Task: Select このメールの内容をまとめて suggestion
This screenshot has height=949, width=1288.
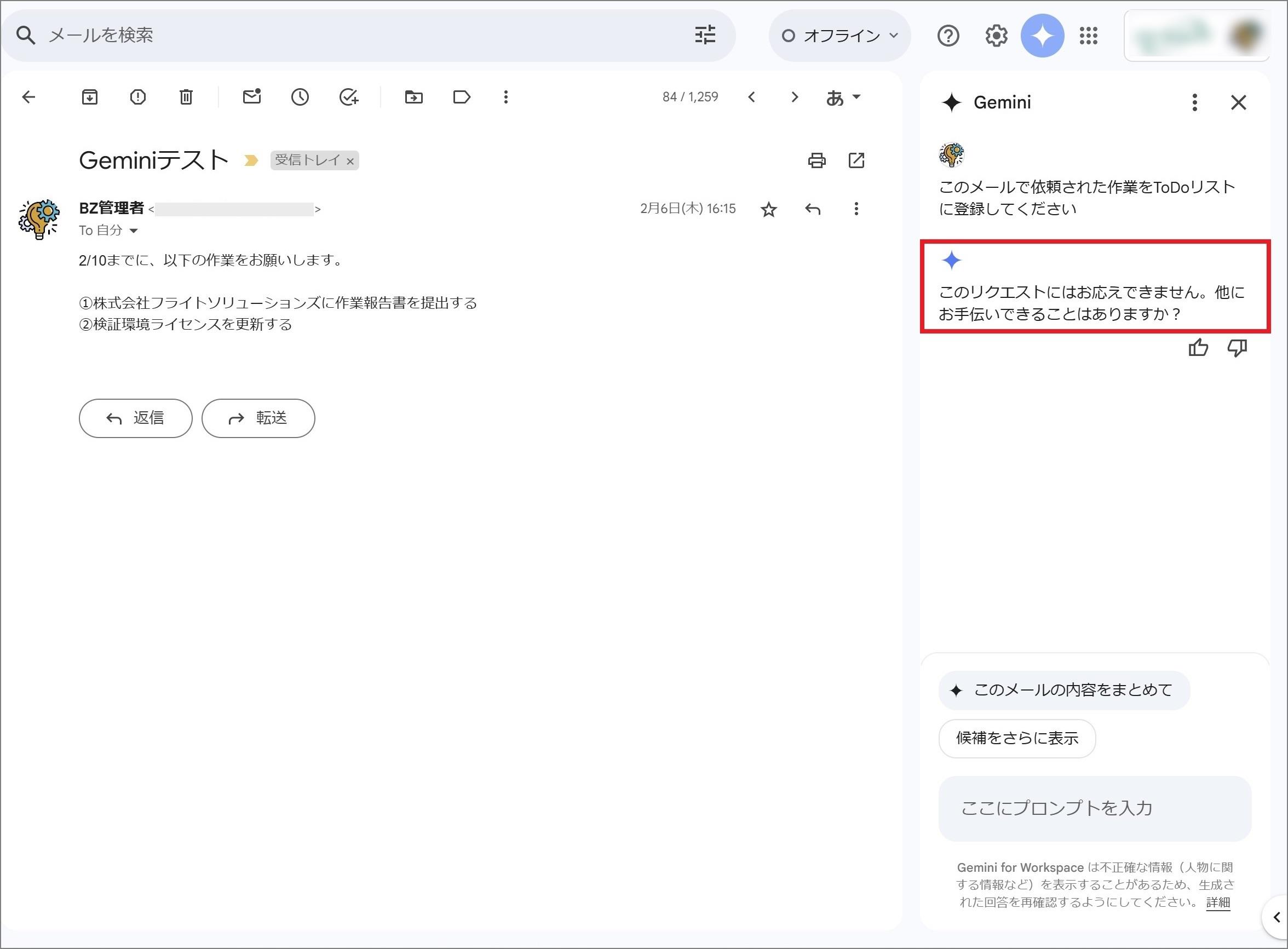Action: [x=1064, y=691]
